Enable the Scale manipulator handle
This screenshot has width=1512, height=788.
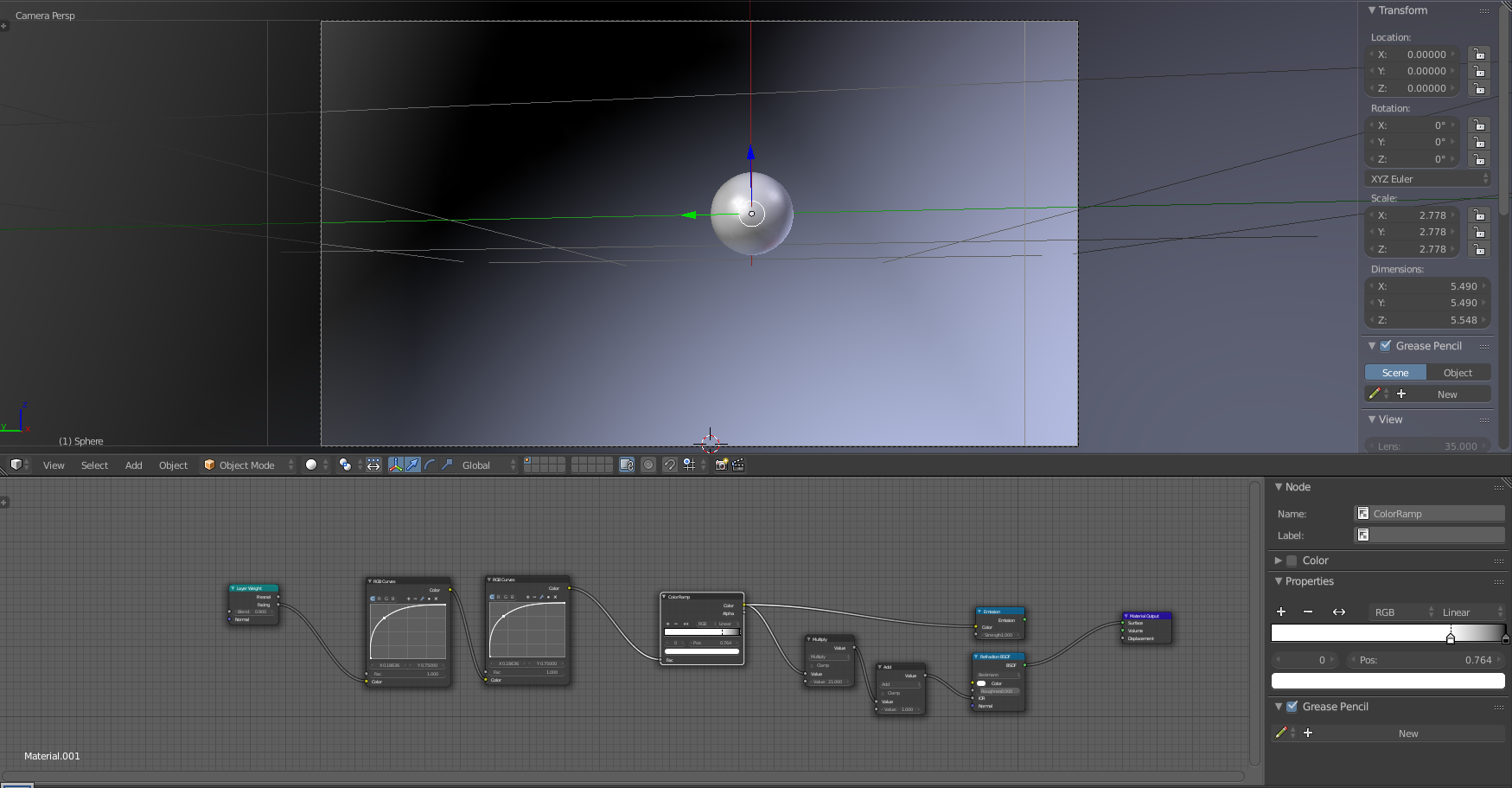(447, 464)
